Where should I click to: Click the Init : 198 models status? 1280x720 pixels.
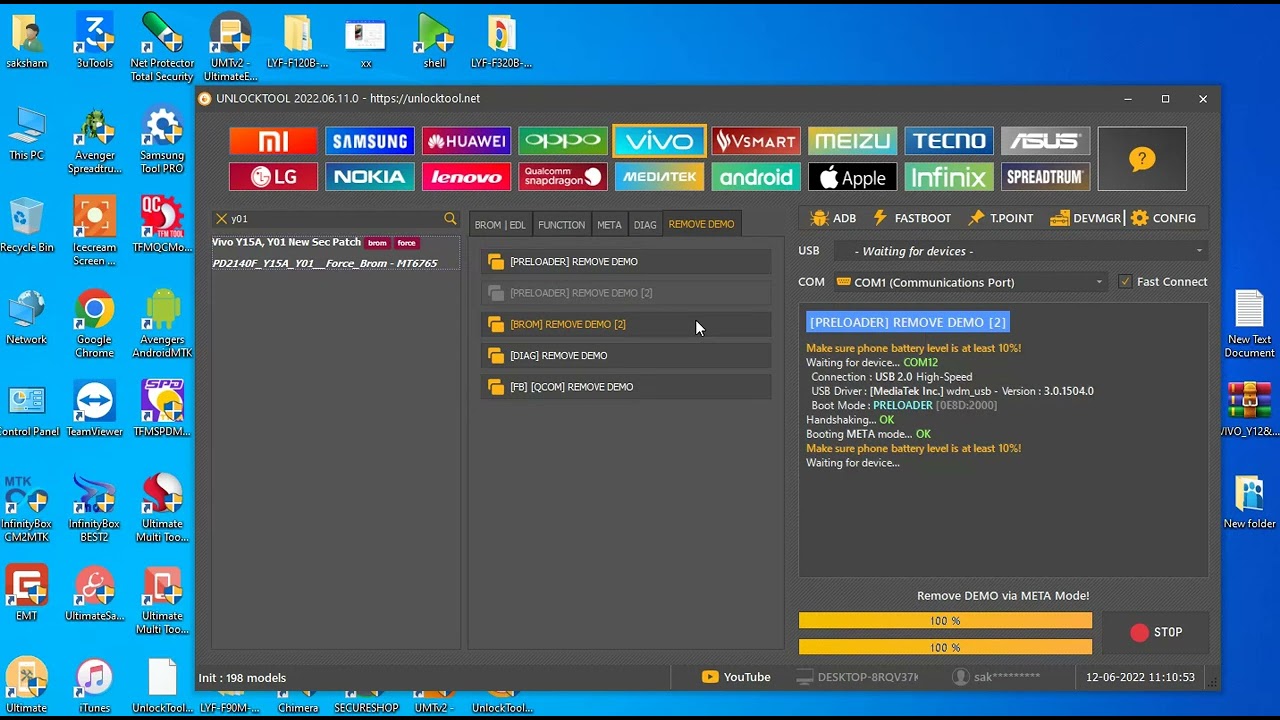[242, 678]
